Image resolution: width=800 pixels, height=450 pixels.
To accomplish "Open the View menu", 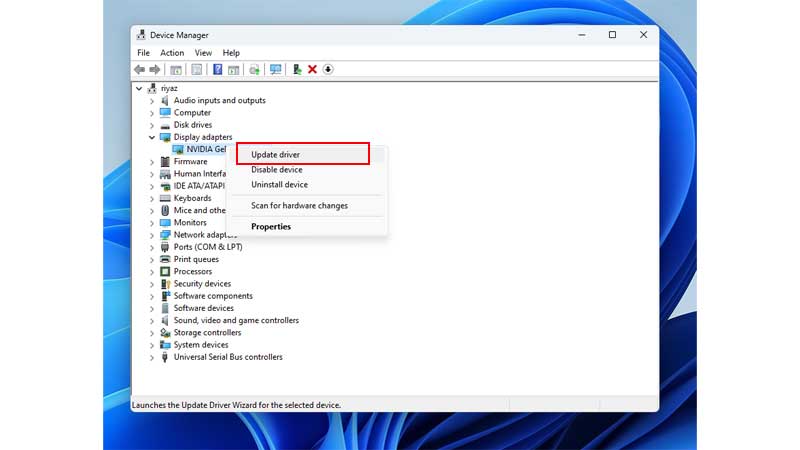I will (x=203, y=53).
